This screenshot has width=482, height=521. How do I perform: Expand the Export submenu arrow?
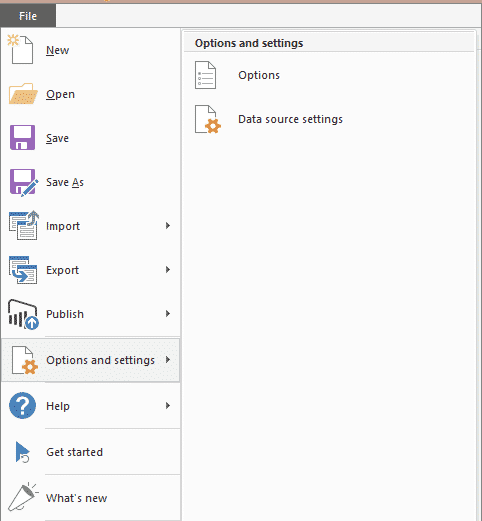(168, 269)
